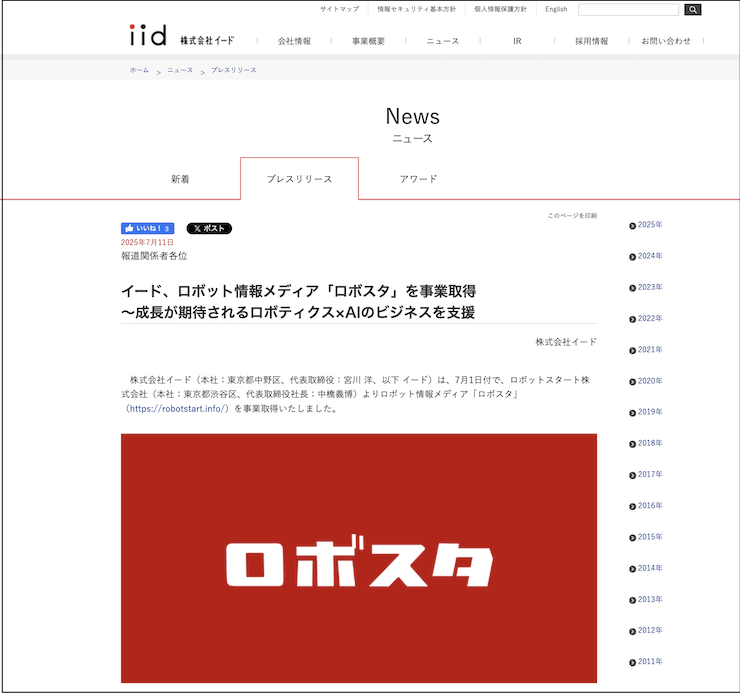740x693 pixels.
Task: Switch to the アワード tab
Action: (x=418, y=179)
